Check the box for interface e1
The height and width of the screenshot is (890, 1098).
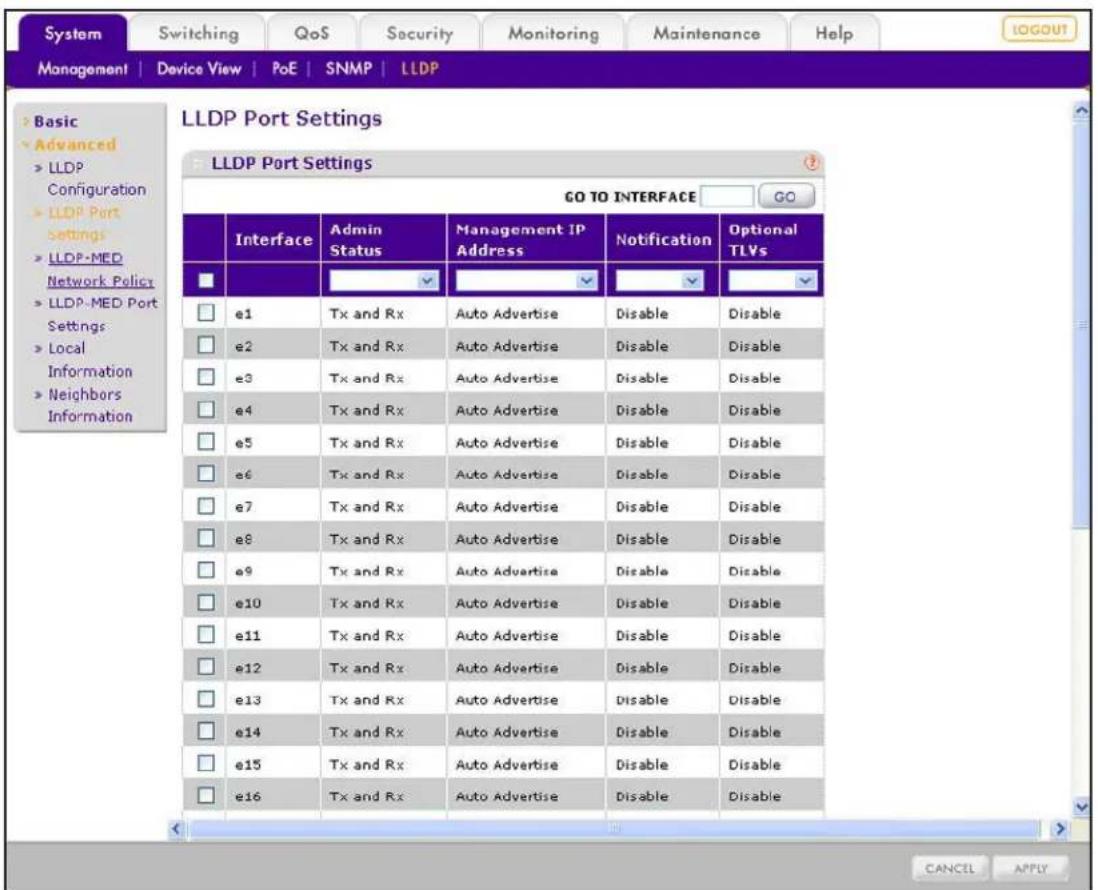click(x=206, y=312)
